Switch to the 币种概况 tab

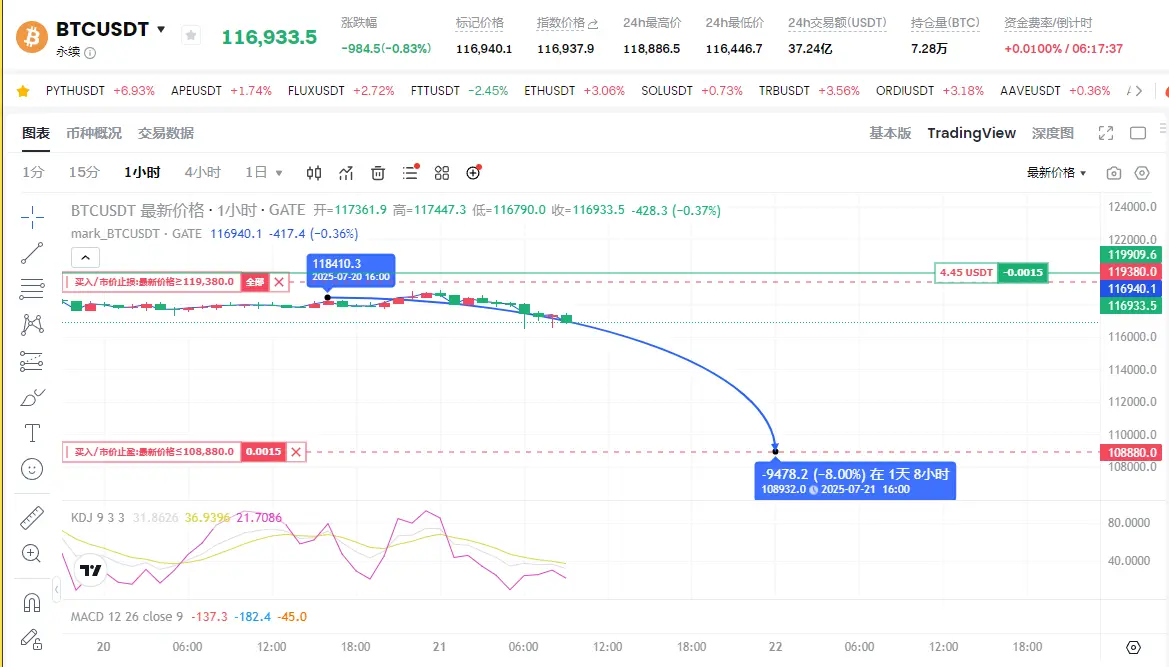[x=94, y=133]
